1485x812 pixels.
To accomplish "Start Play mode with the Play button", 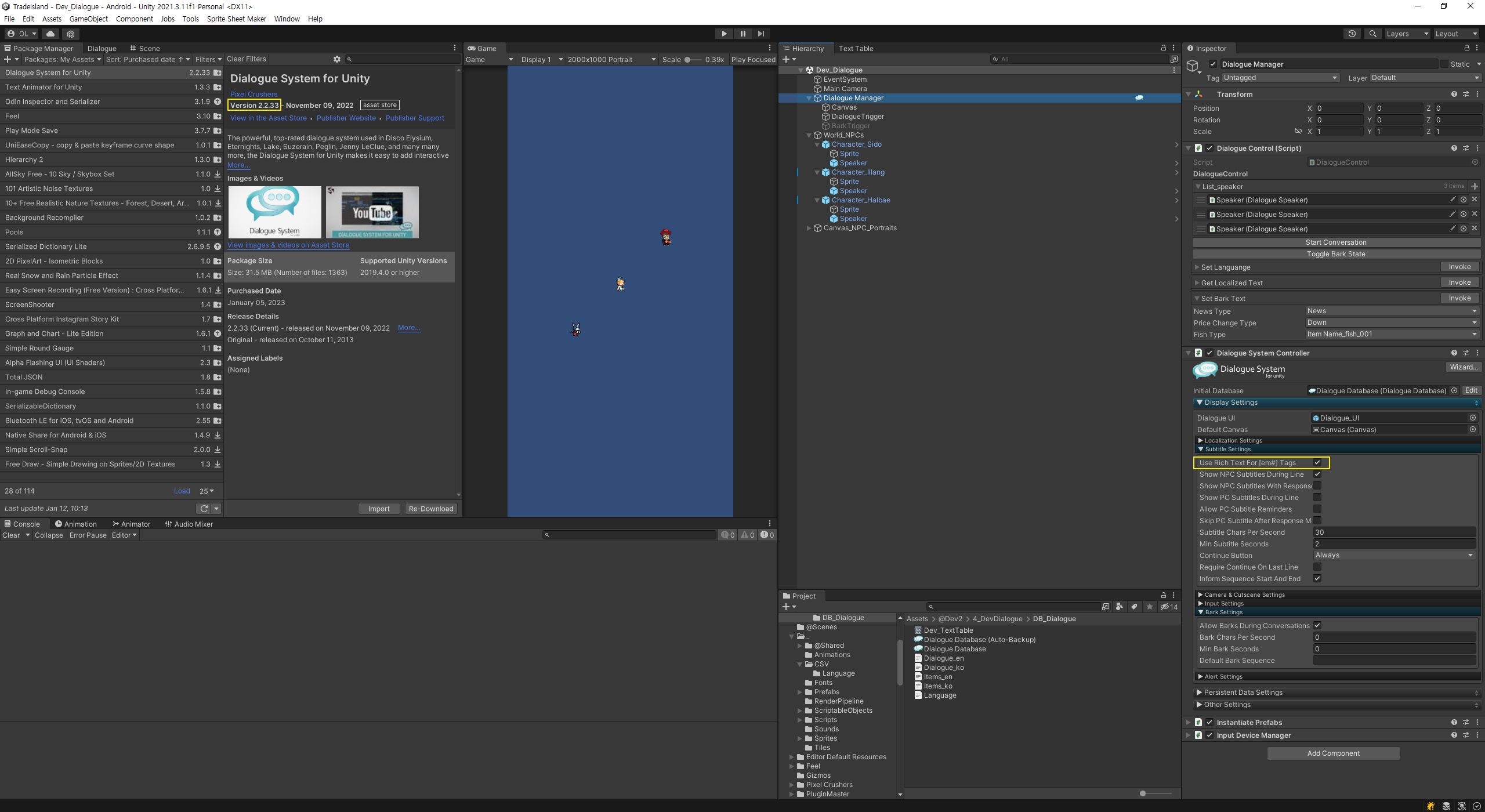I will click(x=724, y=34).
